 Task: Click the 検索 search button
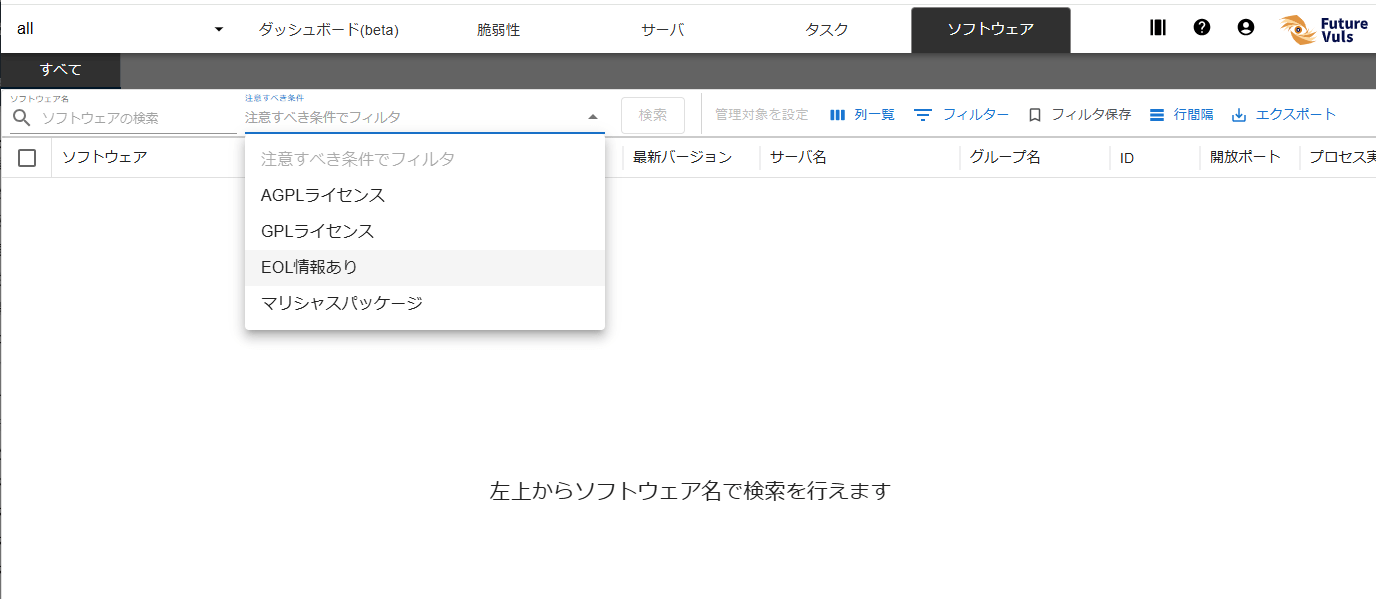click(x=653, y=115)
